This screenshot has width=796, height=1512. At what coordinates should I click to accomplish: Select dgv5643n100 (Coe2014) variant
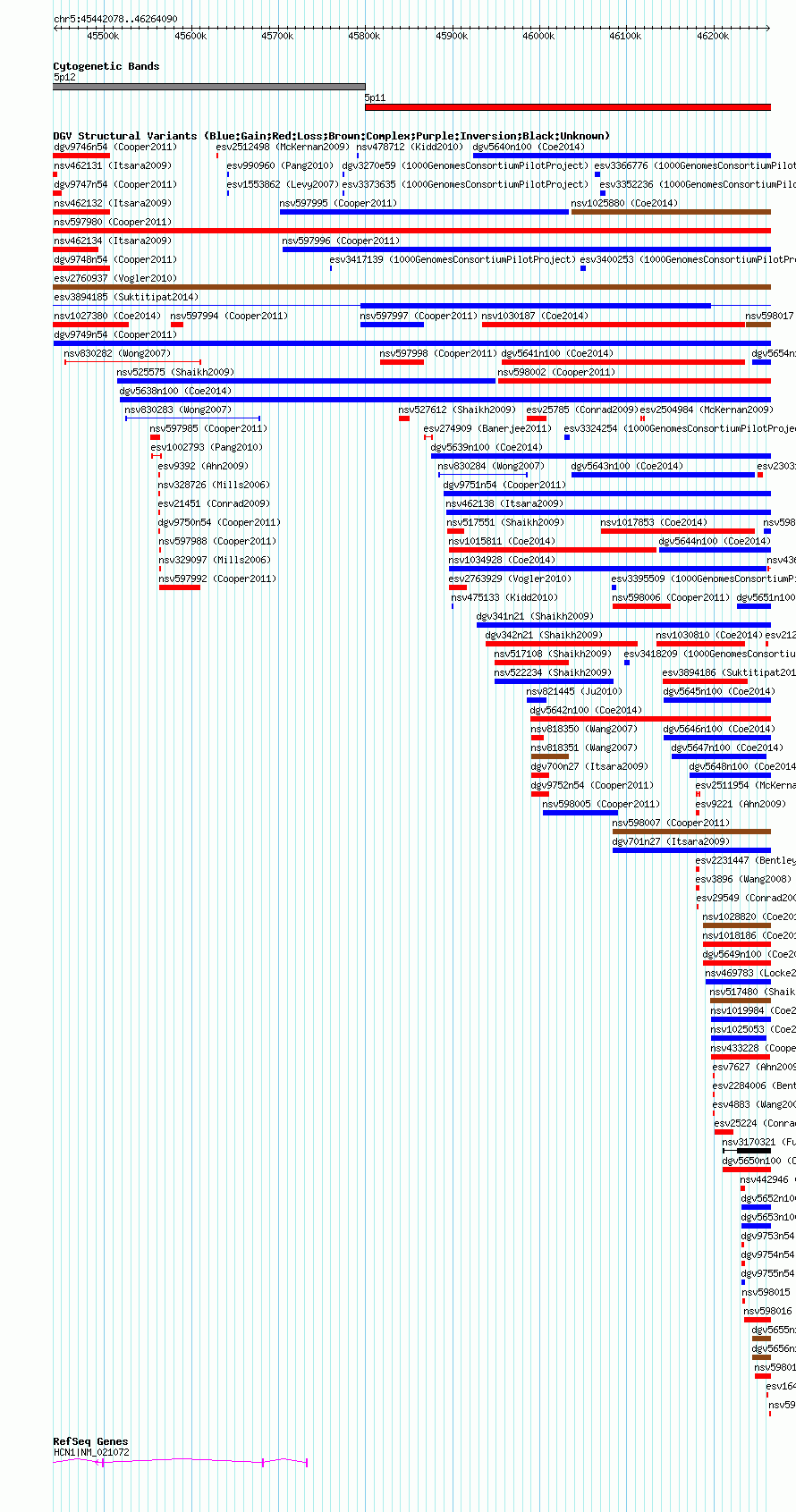663,475
